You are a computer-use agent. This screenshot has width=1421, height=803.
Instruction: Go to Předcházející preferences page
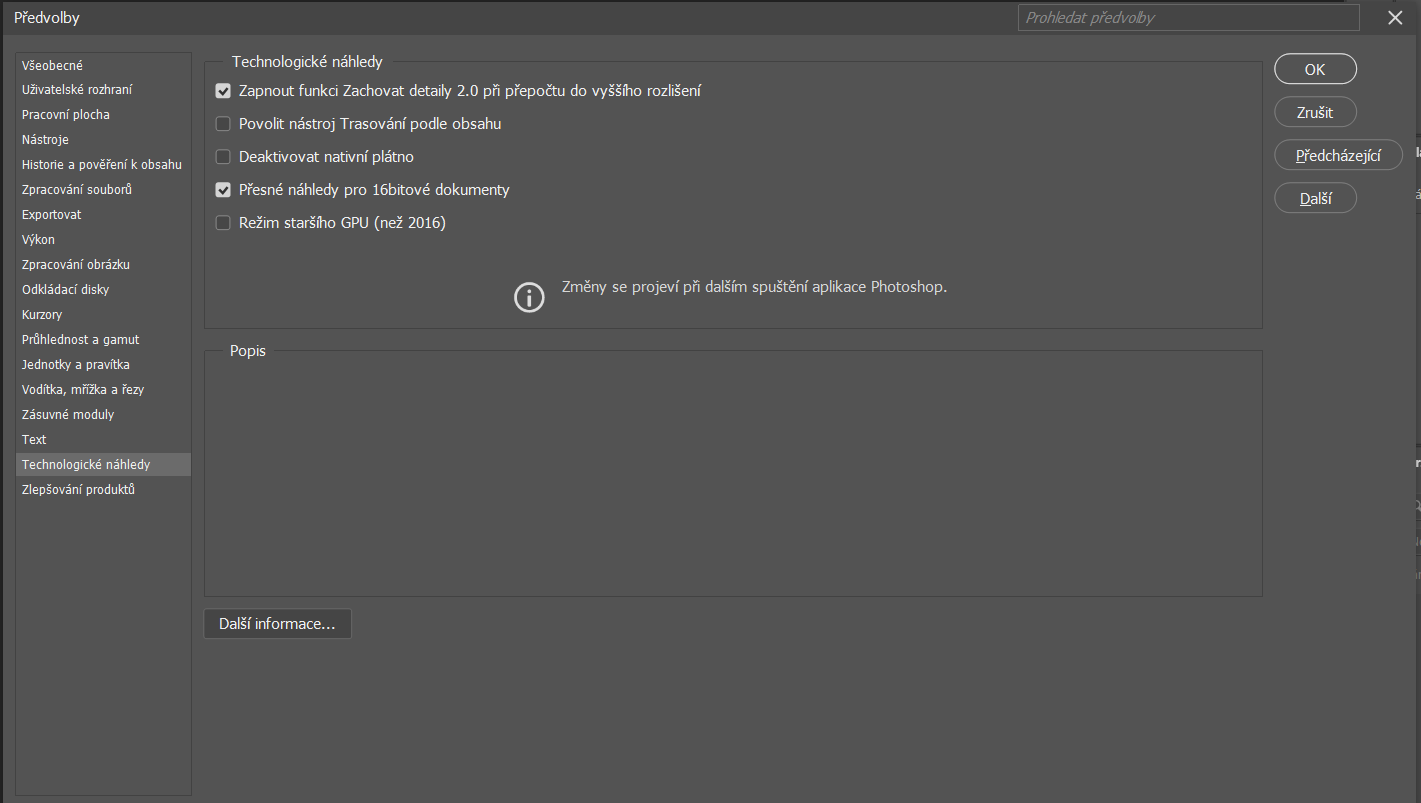pyautogui.click(x=1337, y=155)
